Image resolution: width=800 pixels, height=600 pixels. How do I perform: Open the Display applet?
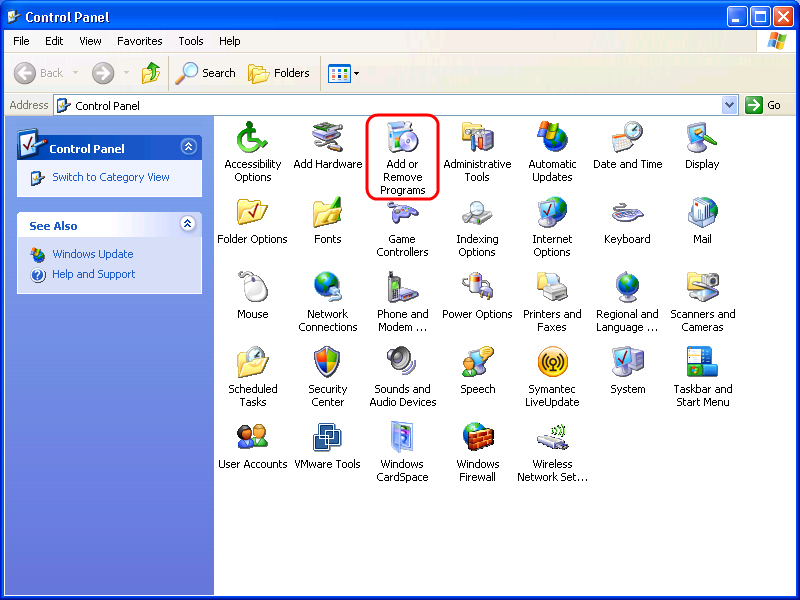coord(702,145)
